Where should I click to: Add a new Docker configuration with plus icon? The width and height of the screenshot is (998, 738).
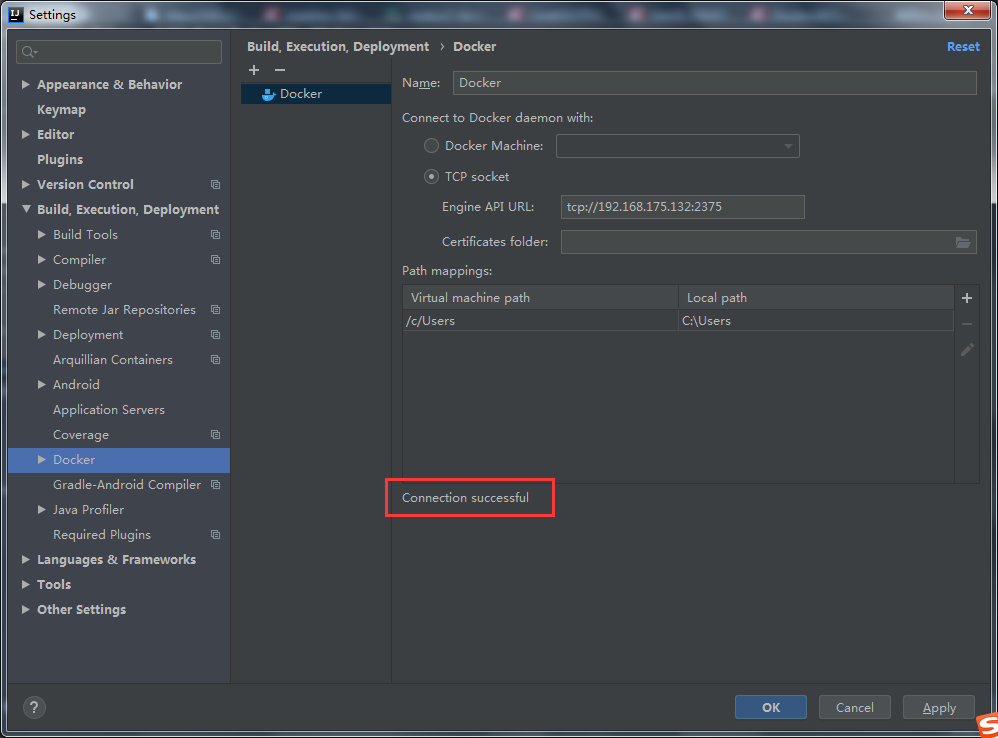tap(254, 70)
